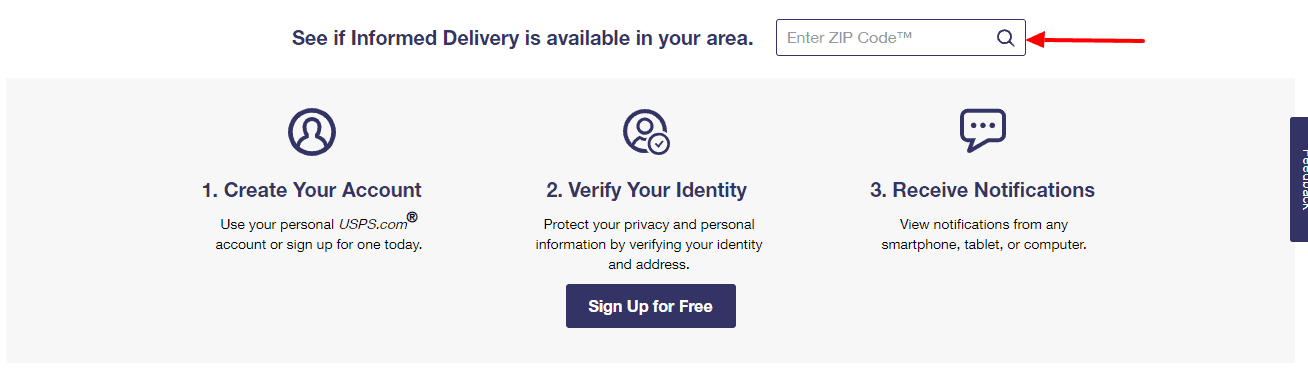Focus the Enter ZIP Code input field

coord(900,38)
